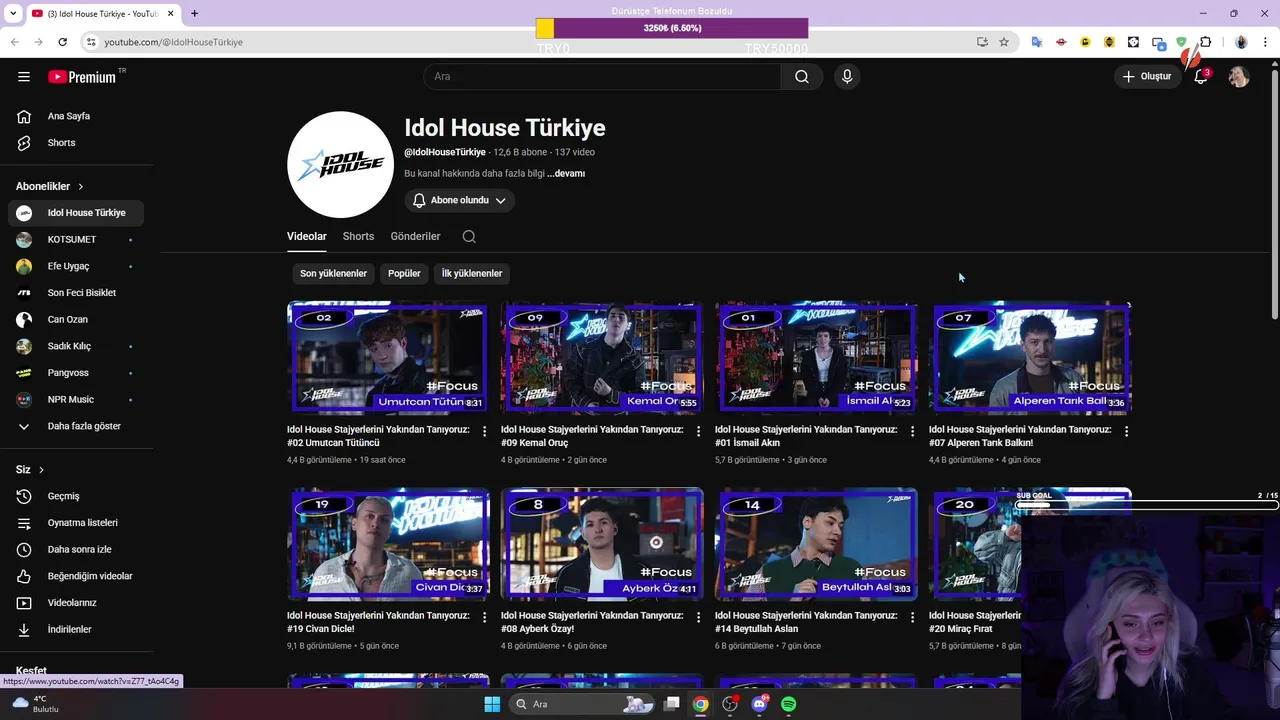This screenshot has height=720, width=1280.
Task: Open a new browser tab
Action: click(194, 13)
